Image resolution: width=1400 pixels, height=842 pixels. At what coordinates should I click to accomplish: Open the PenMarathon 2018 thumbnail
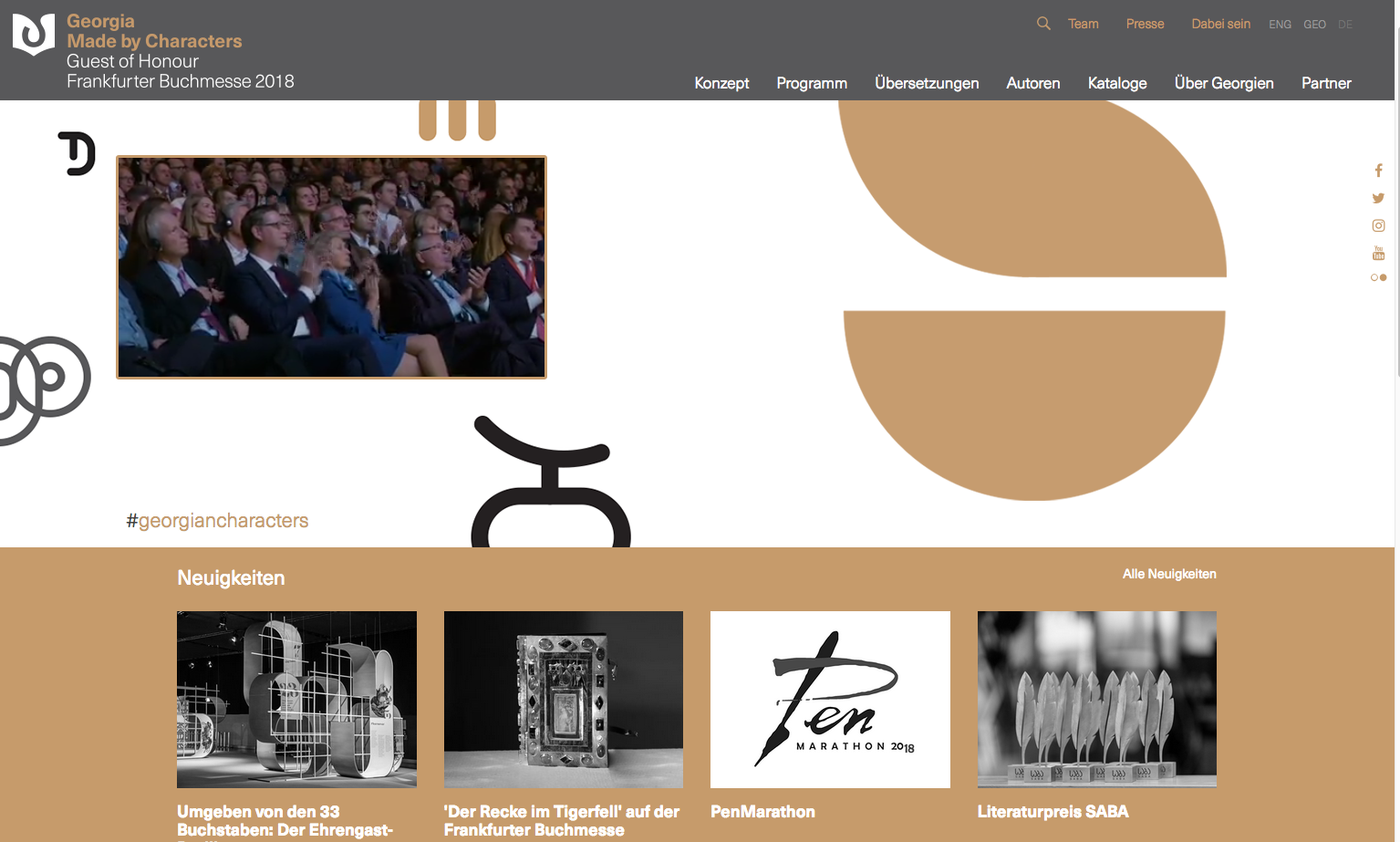[x=830, y=700]
